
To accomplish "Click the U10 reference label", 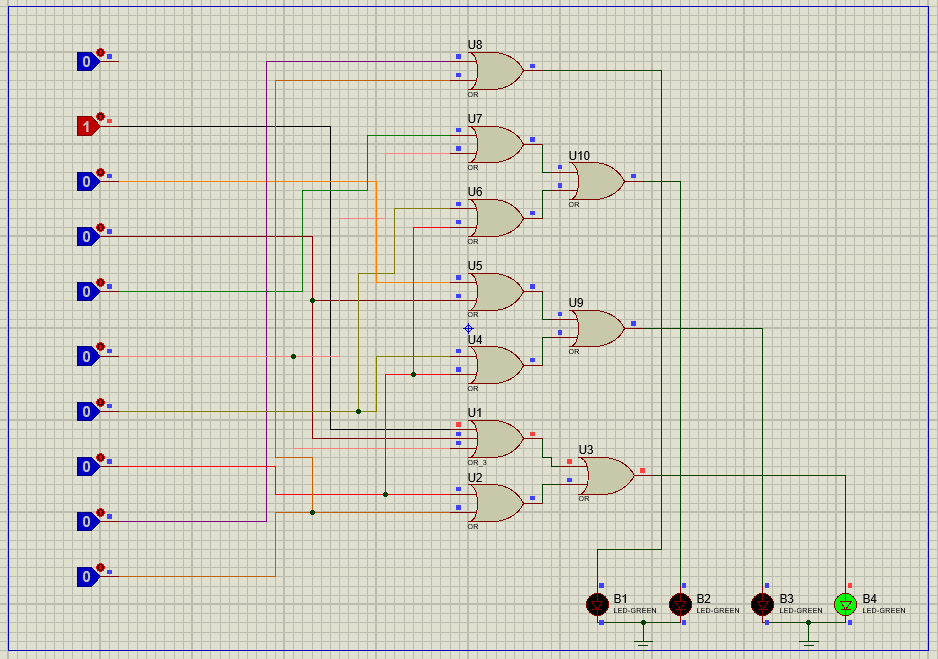I will point(579,155).
